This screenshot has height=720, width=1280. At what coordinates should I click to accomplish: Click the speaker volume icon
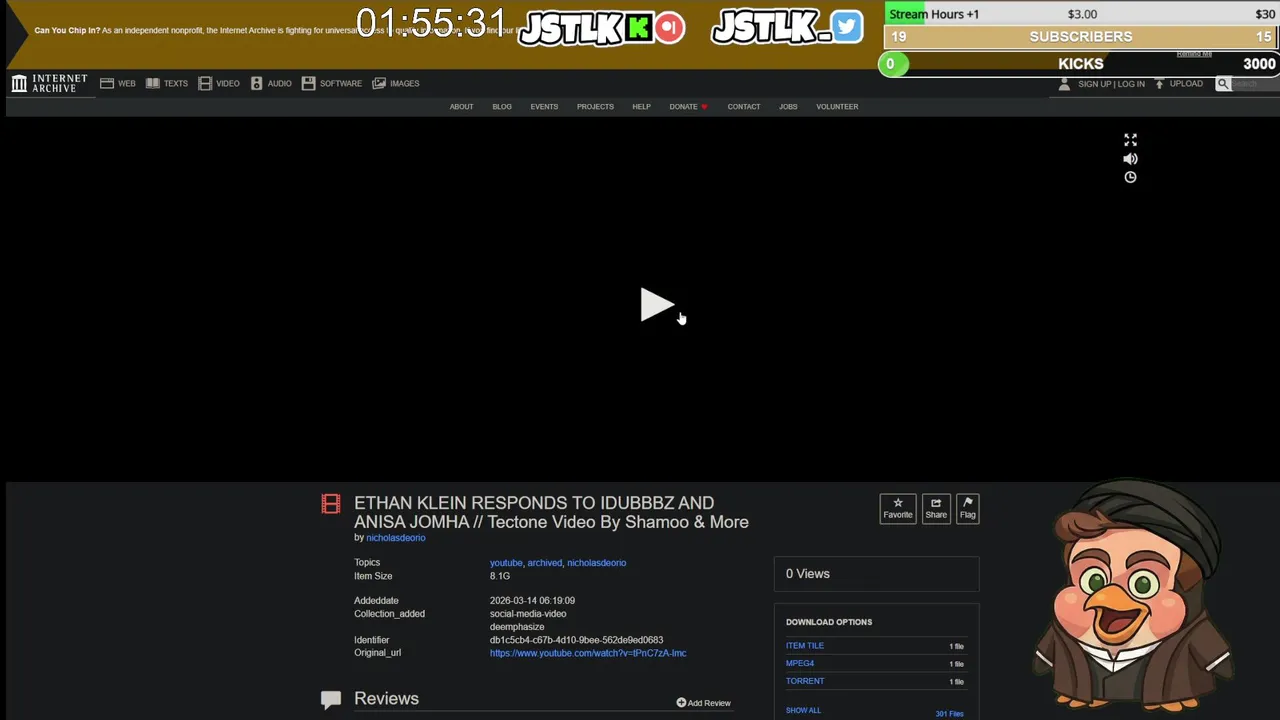click(x=1130, y=159)
